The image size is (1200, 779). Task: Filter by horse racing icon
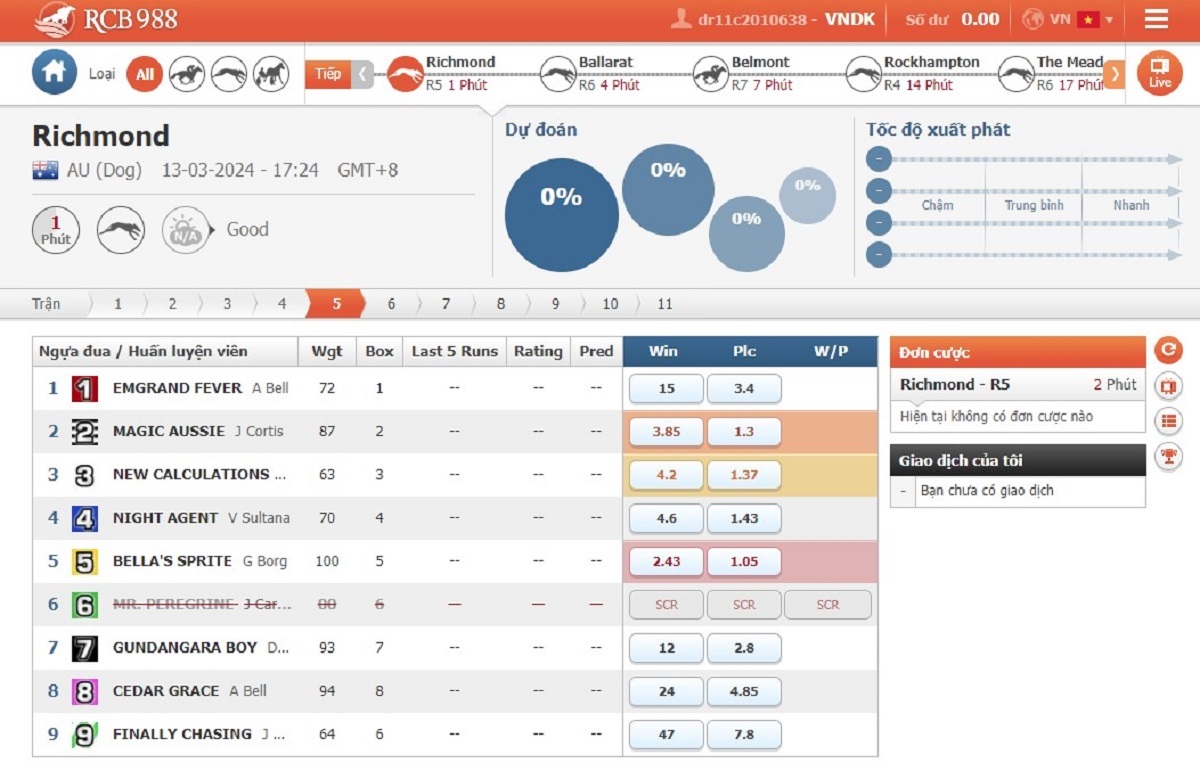(187, 74)
